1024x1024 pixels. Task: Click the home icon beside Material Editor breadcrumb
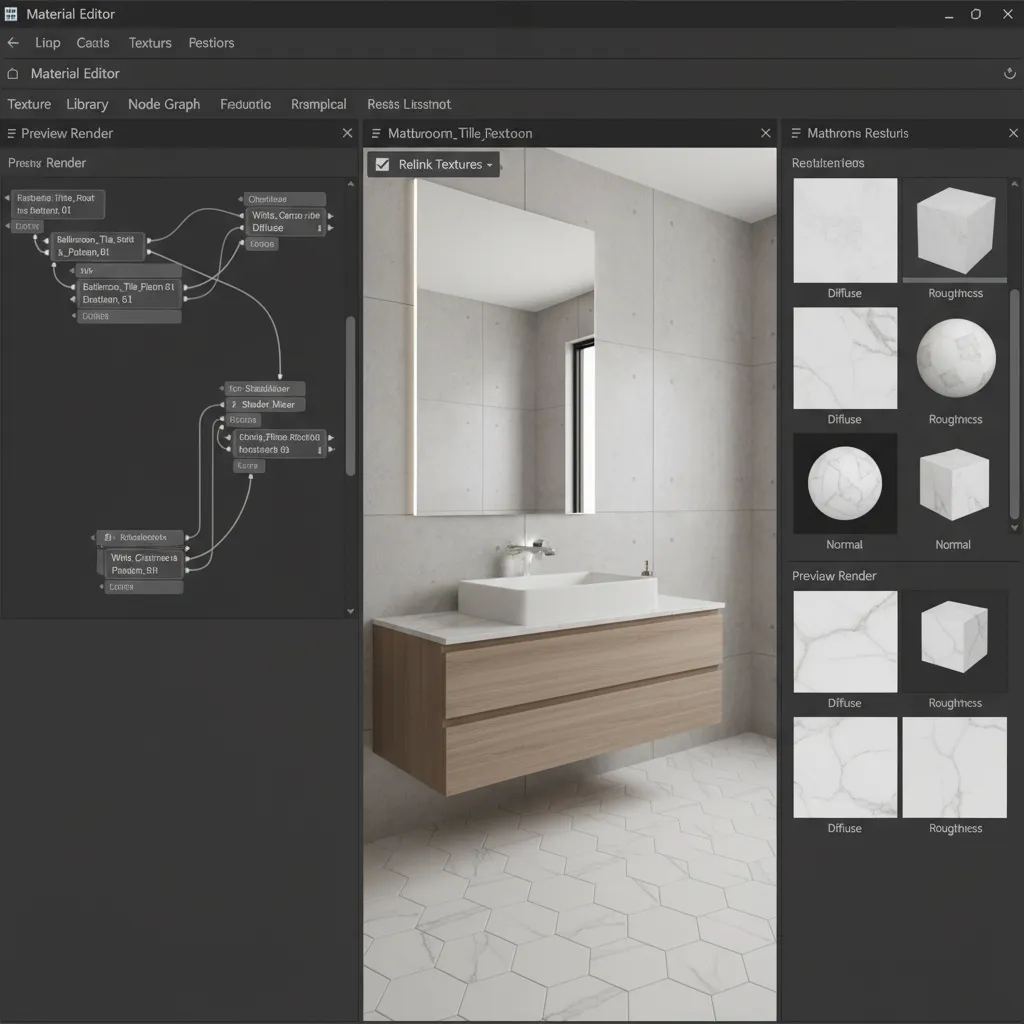[x=11, y=73]
